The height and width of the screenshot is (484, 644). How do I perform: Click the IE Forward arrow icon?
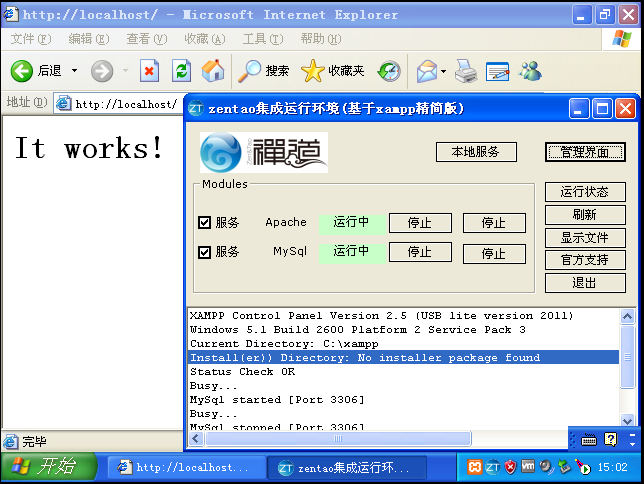101,71
